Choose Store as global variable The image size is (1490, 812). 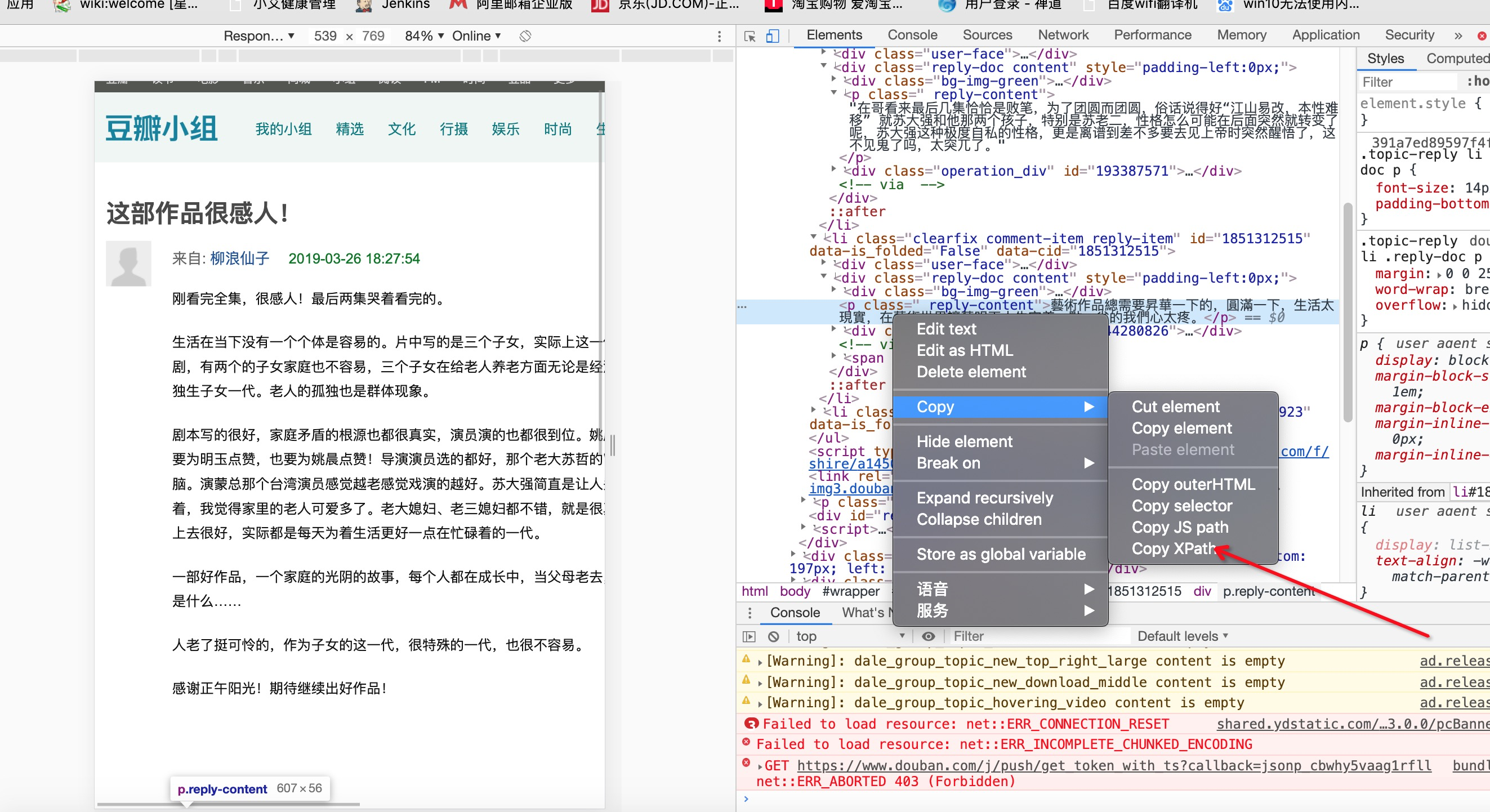coord(1000,554)
